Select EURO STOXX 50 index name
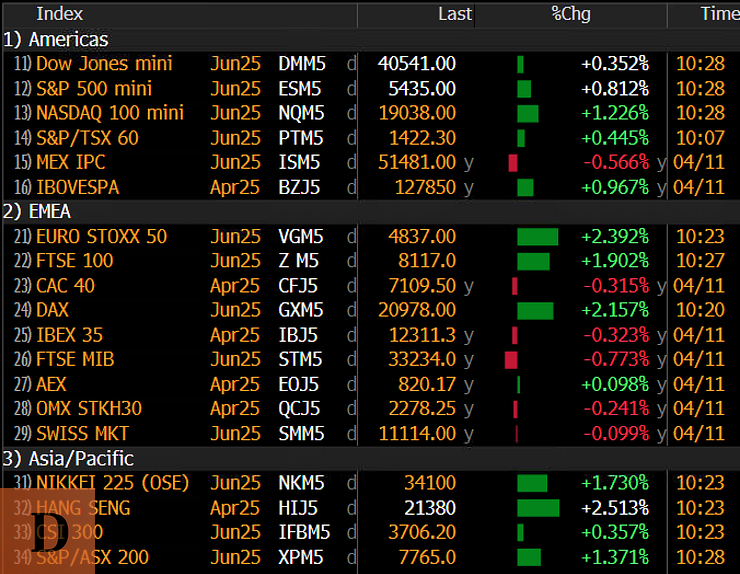 tap(101, 236)
